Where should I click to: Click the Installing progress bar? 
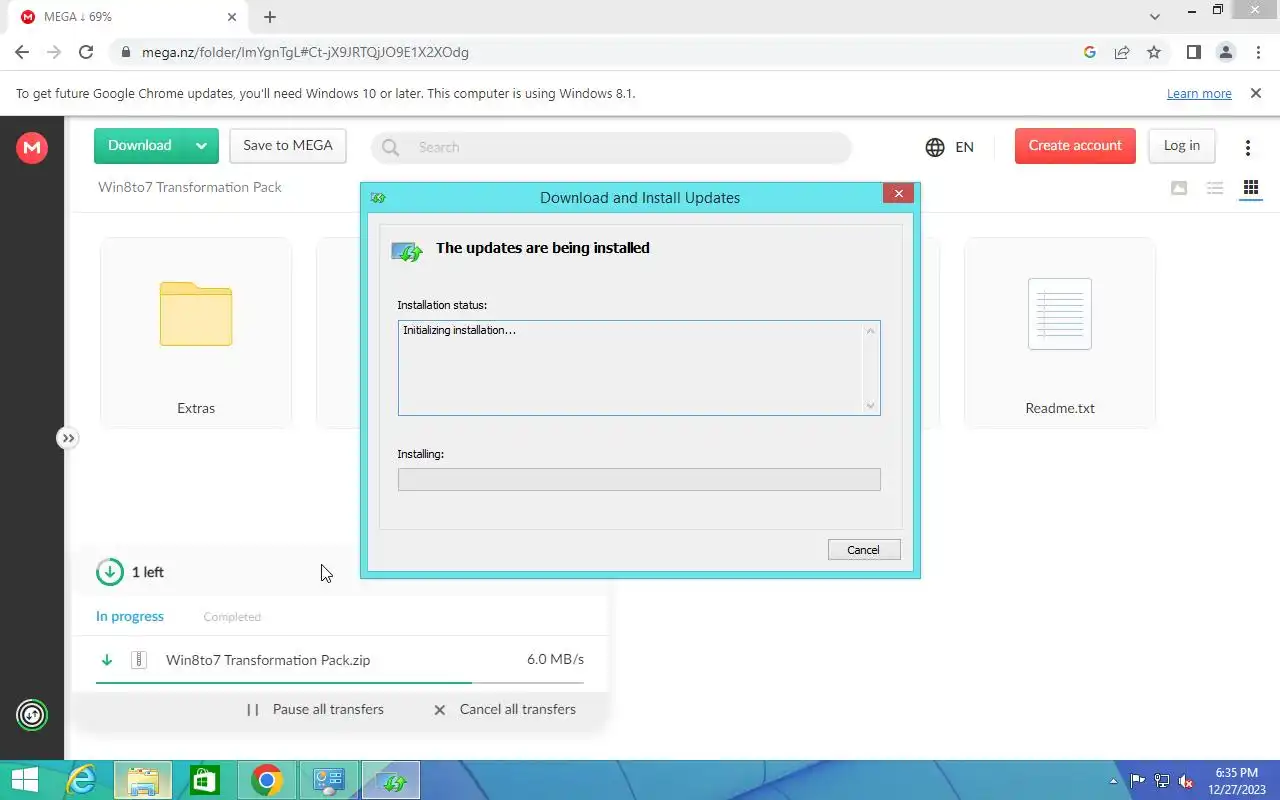639,480
